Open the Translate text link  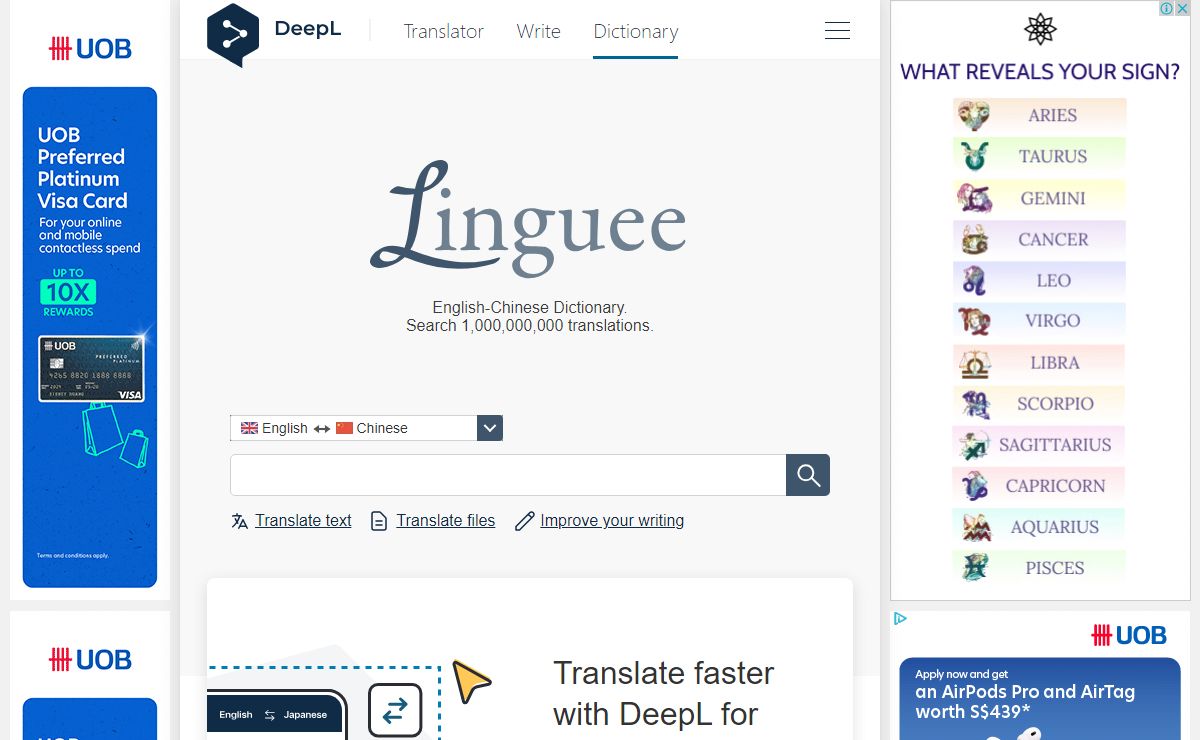(303, 521)
